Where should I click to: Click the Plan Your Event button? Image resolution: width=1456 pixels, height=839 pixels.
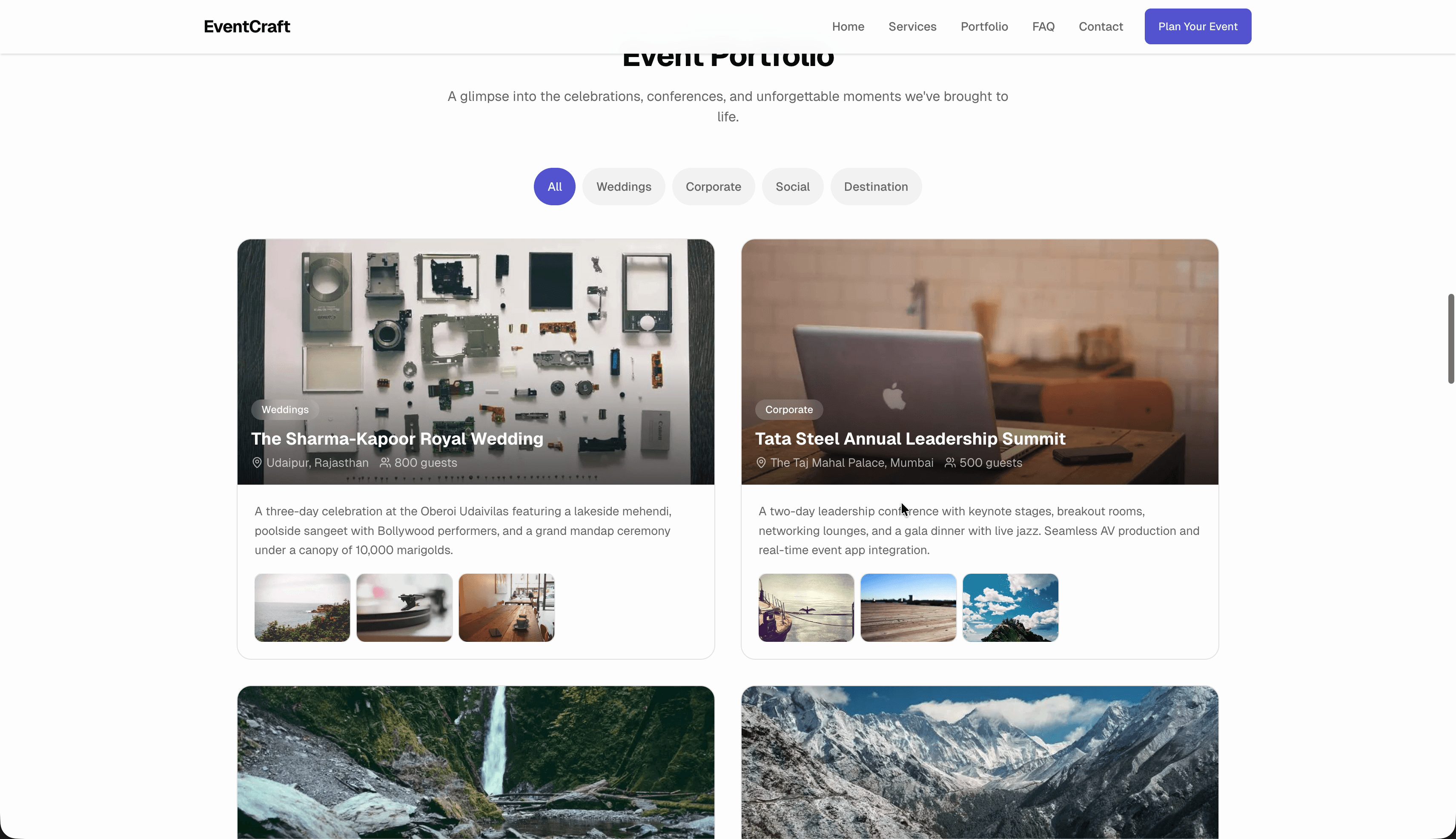(1198, 26)
